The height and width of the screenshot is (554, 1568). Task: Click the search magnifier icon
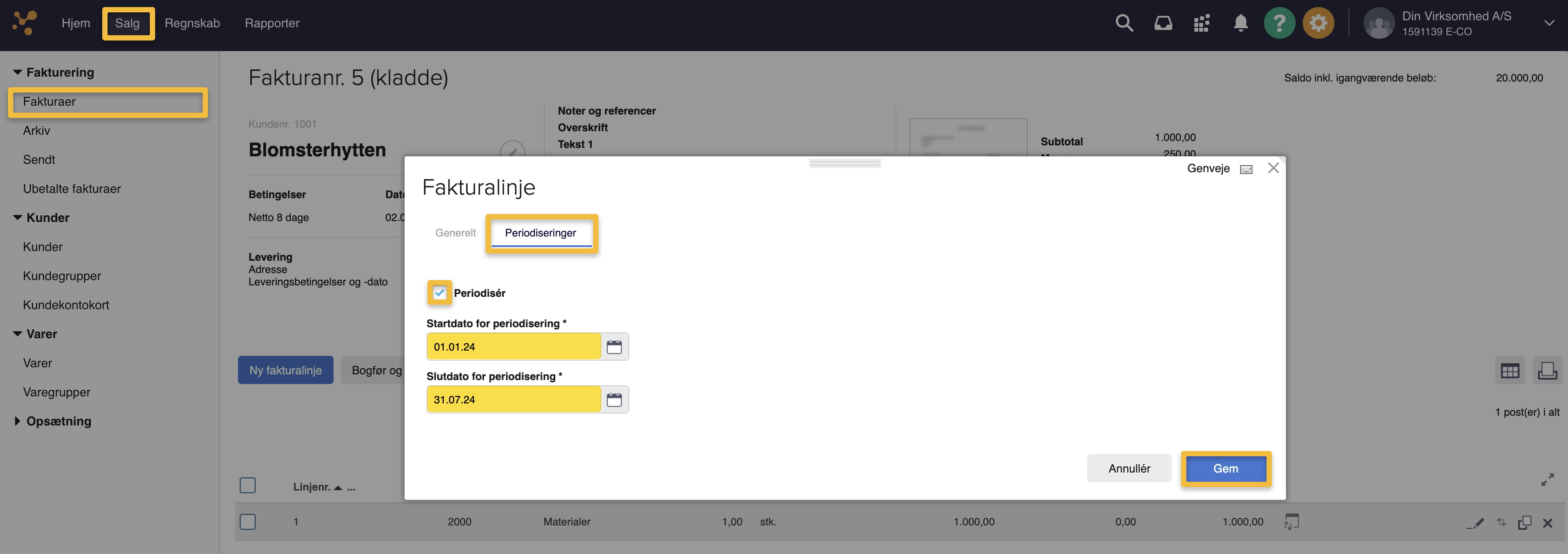pos(1124,23)
